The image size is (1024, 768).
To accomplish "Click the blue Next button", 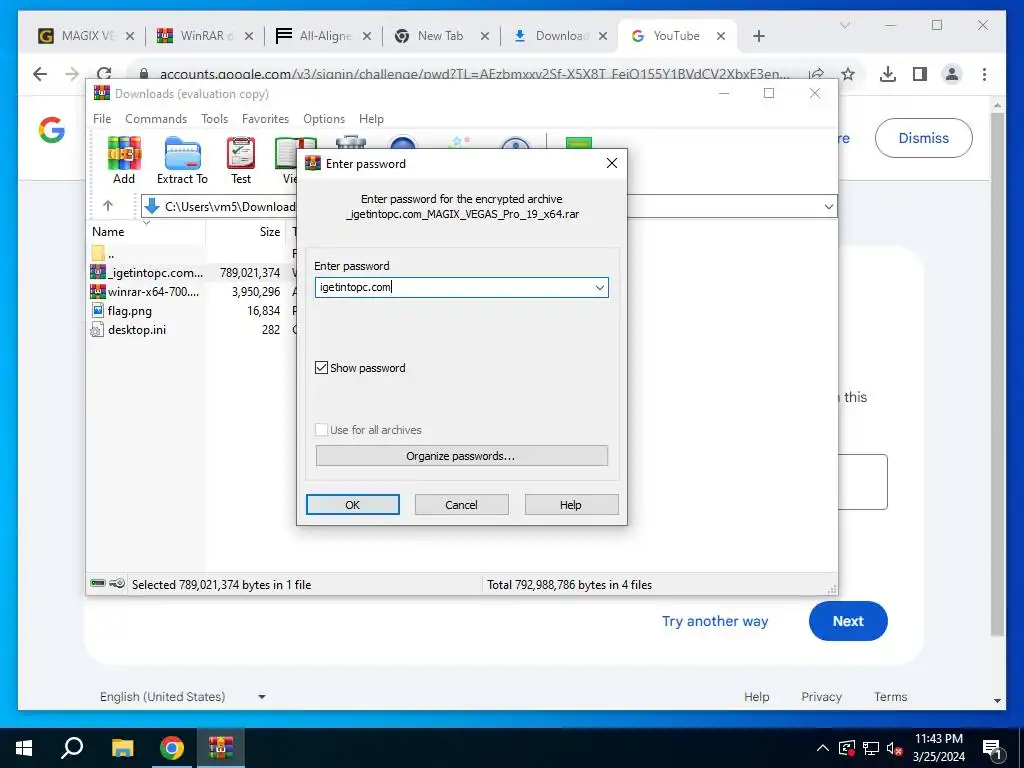I will pos(848,621).
